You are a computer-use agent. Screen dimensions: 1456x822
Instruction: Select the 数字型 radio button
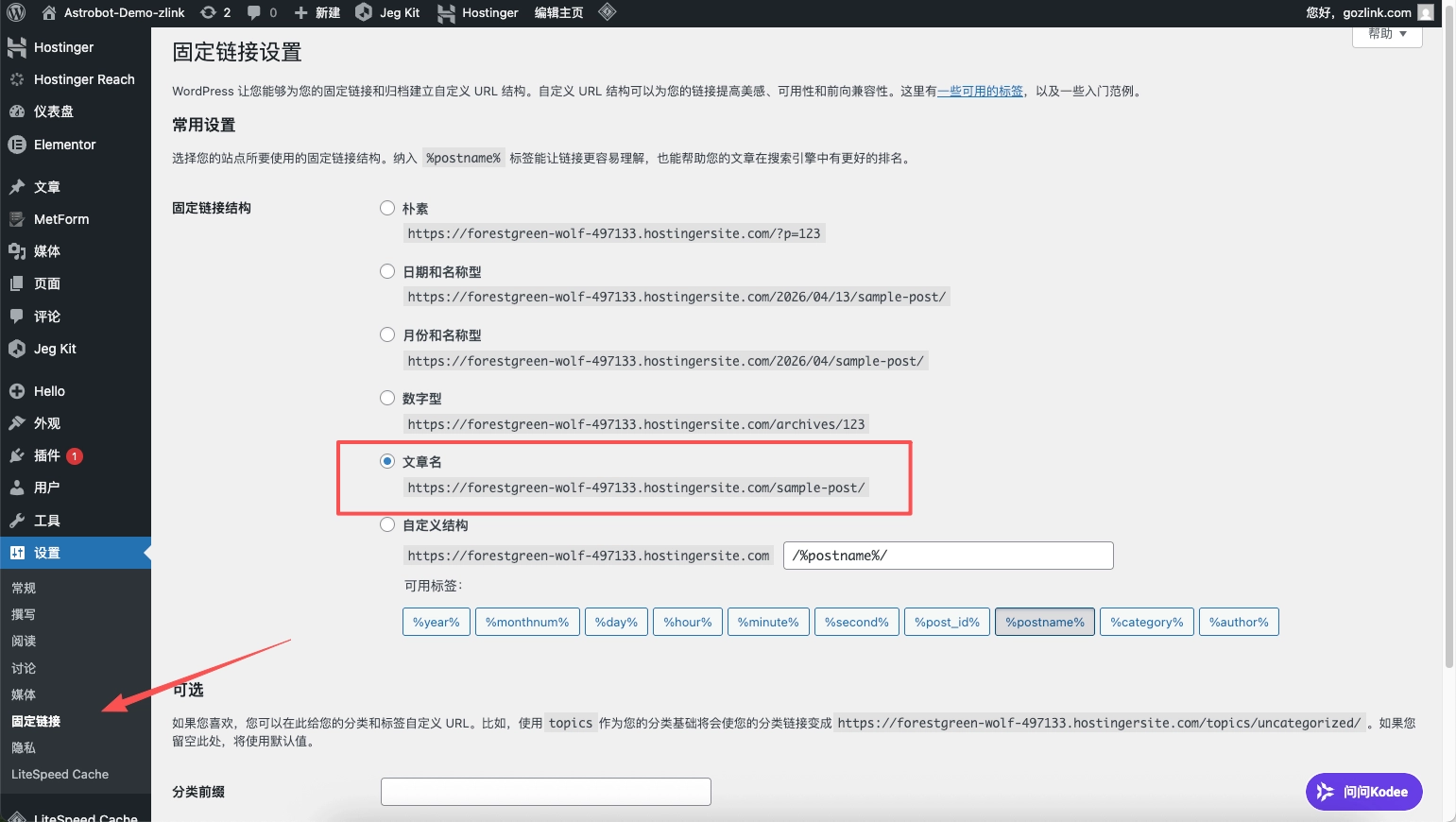387,398
